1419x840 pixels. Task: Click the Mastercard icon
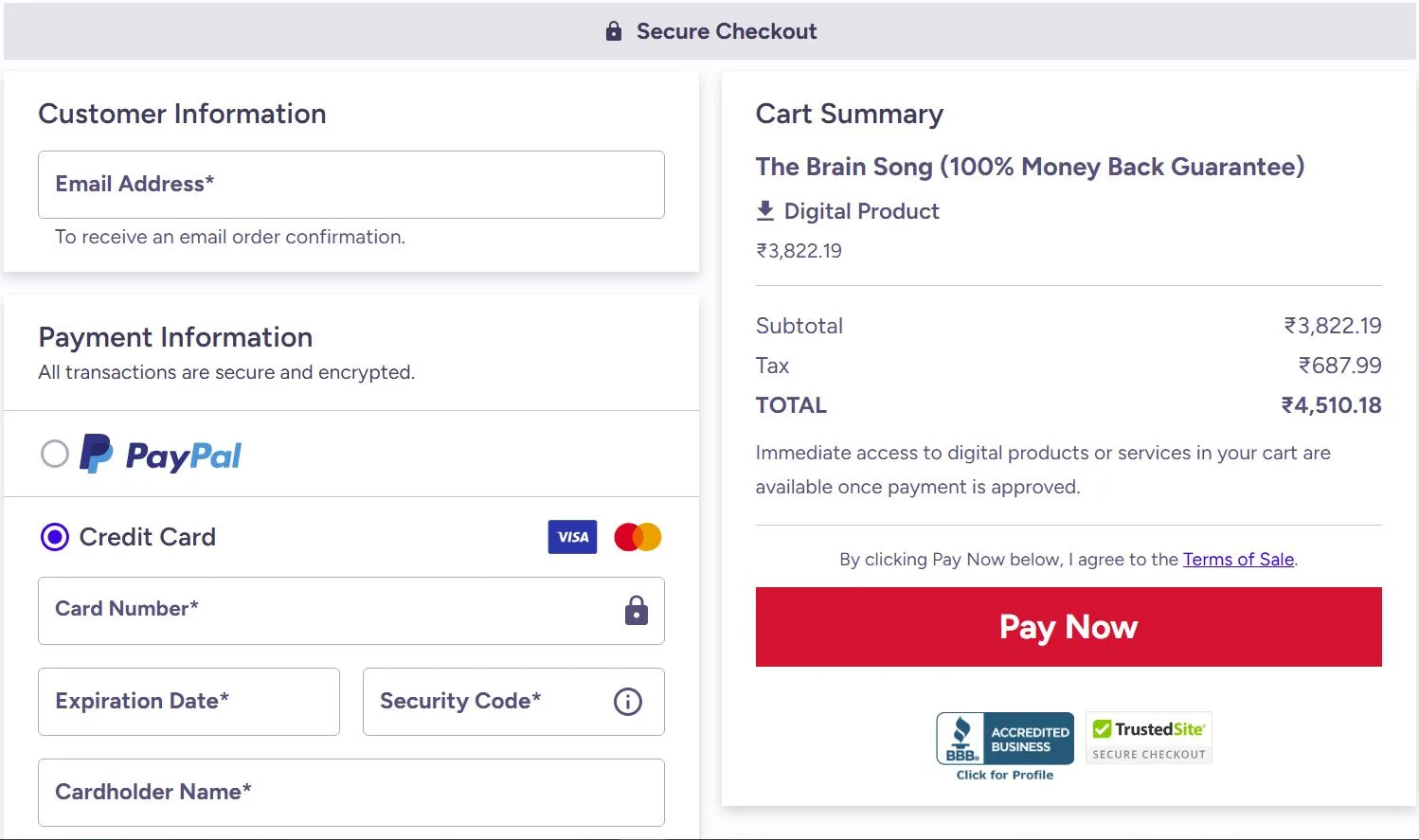tap(637, 537)
